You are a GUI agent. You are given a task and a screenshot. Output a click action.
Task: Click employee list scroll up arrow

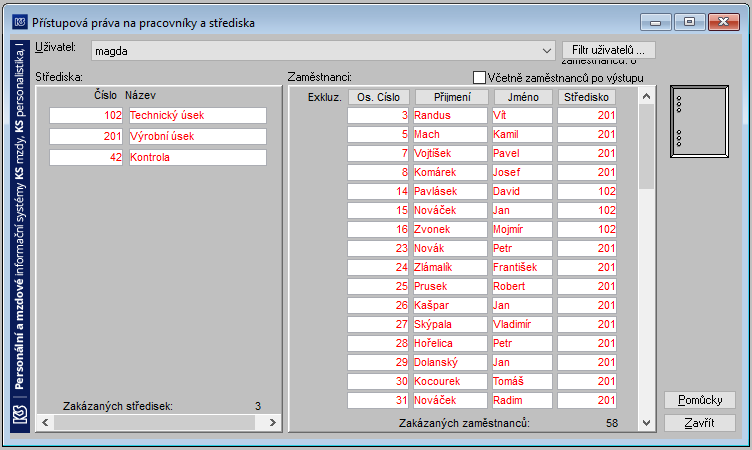(646, 96)
